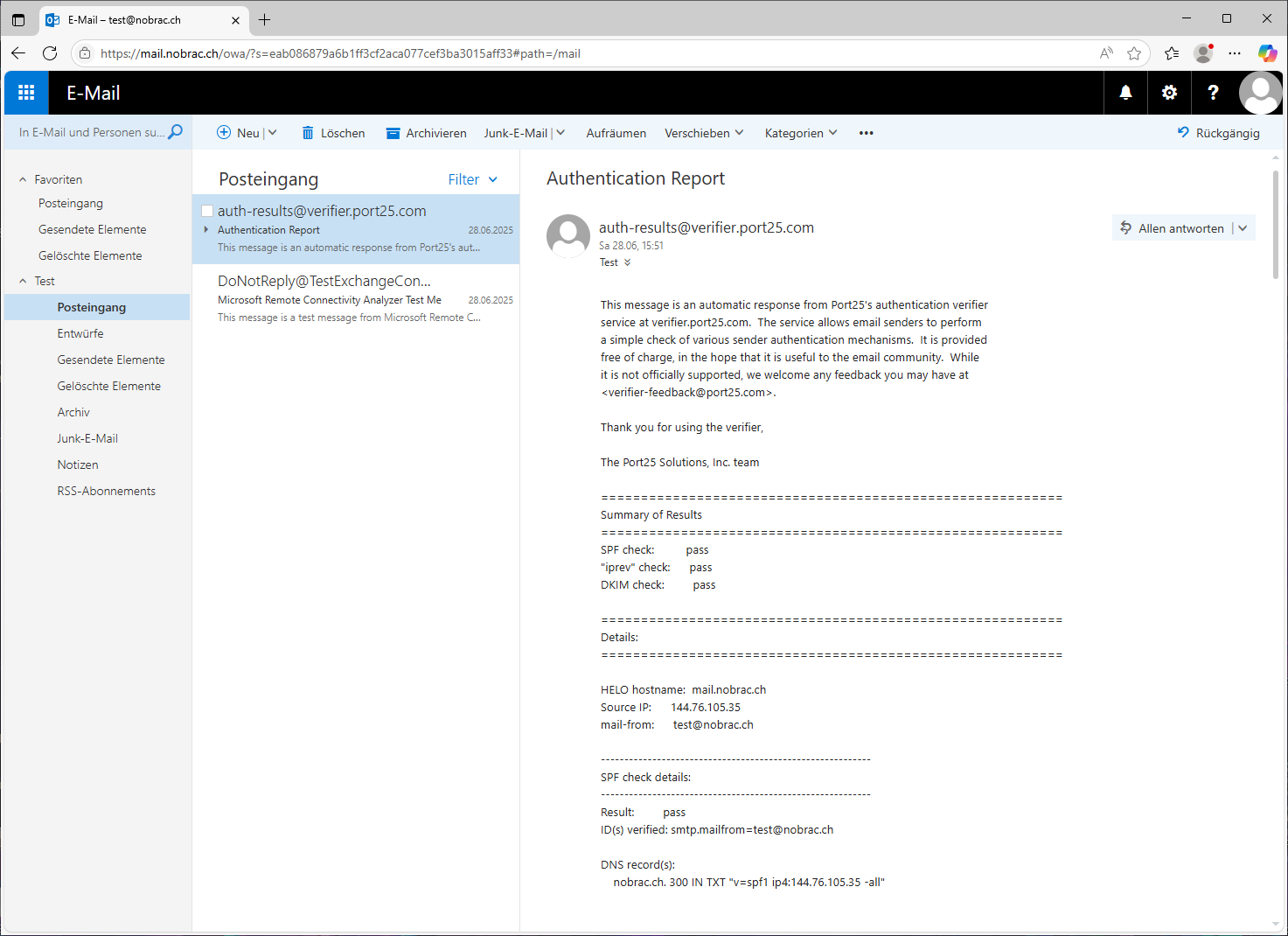Close the E-Mail – test@nobrac.ch tab
Screen dimensions: 1288x936
coord(235,19)
